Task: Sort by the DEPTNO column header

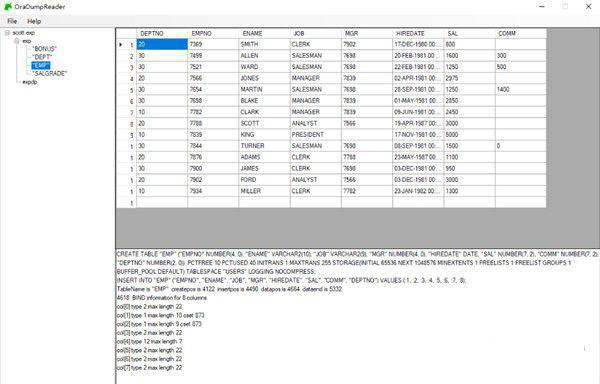Action: tap(162, 34)
